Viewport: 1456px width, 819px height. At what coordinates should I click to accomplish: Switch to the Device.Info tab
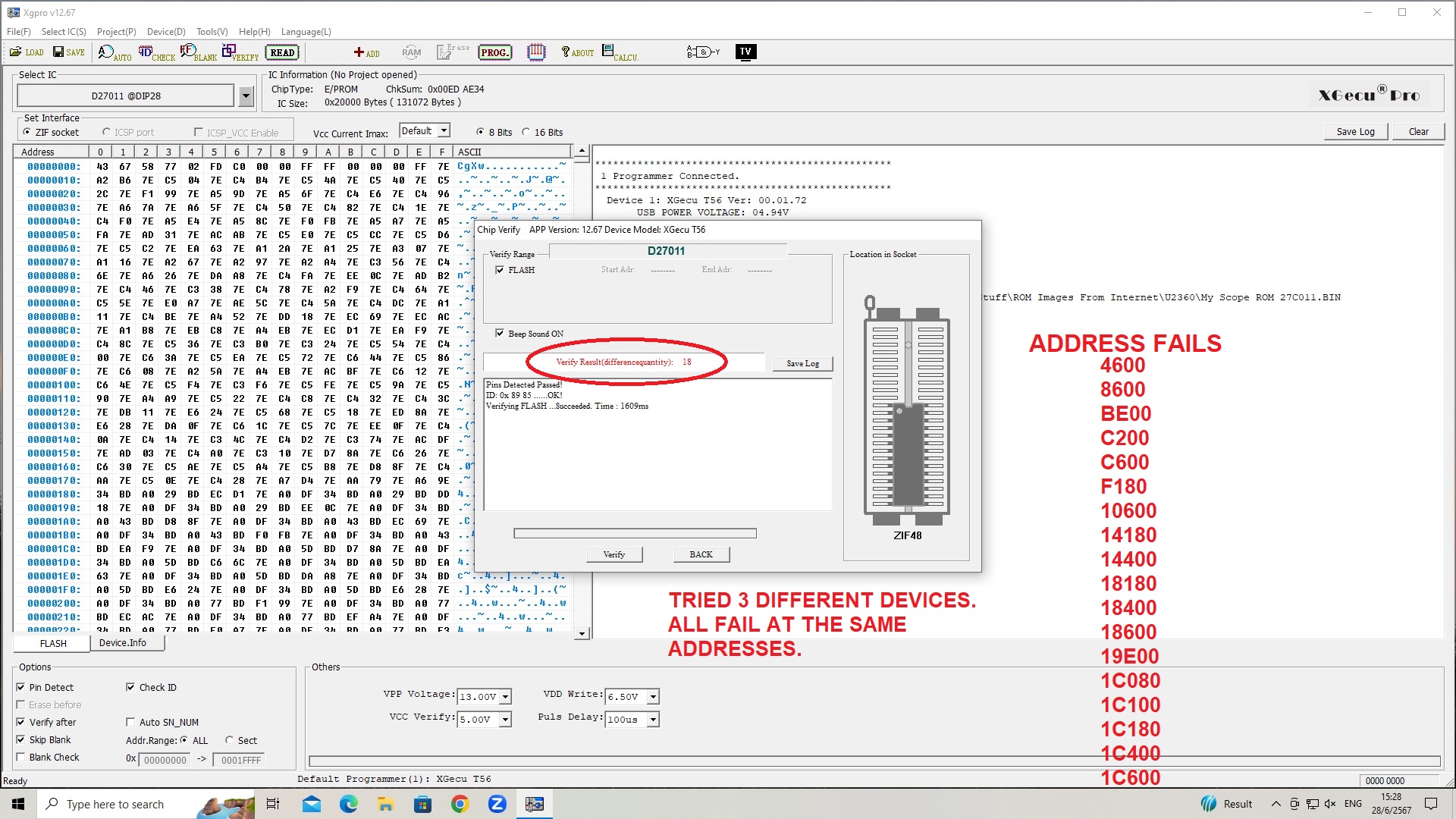pos(123,643)
